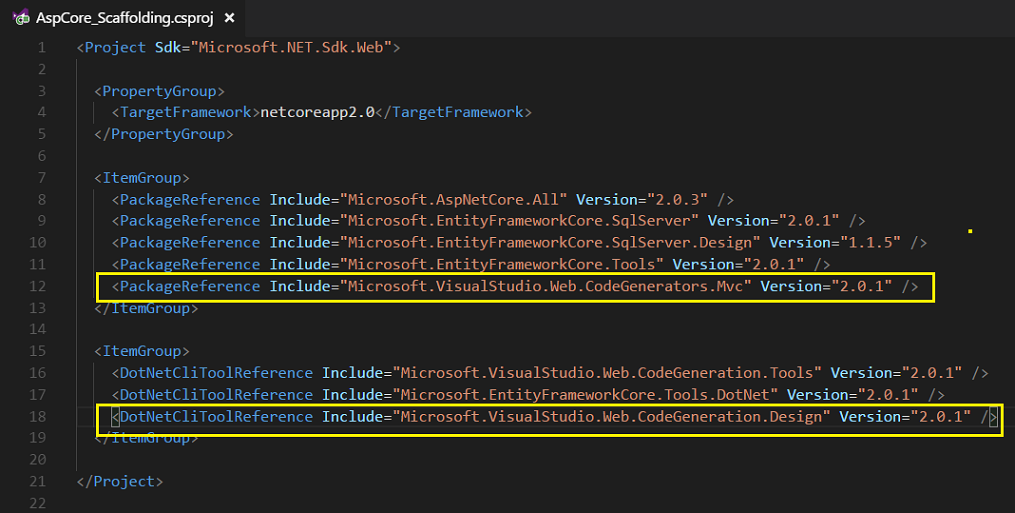Click "Microsoft.EntityFrameworkCore.SqlServer.Design" package name
This screenshot has height=513, width=1015.
tap(550, 243)
